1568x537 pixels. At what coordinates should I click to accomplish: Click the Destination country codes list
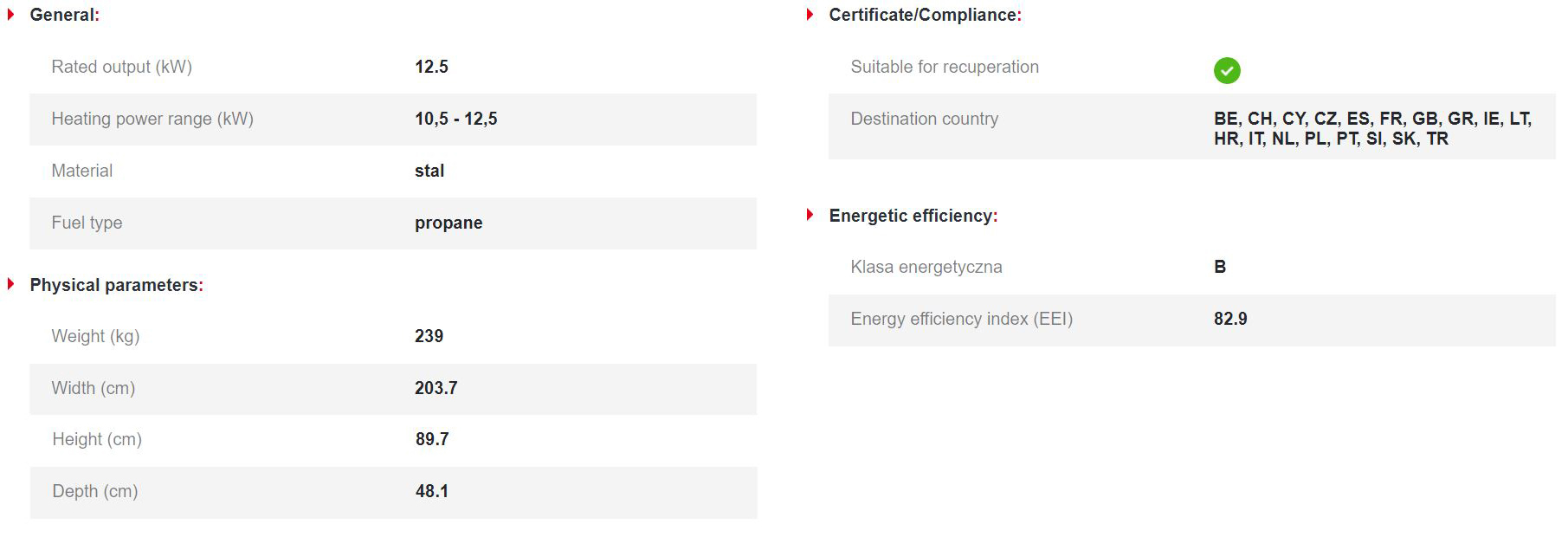tap(1371, 128)
